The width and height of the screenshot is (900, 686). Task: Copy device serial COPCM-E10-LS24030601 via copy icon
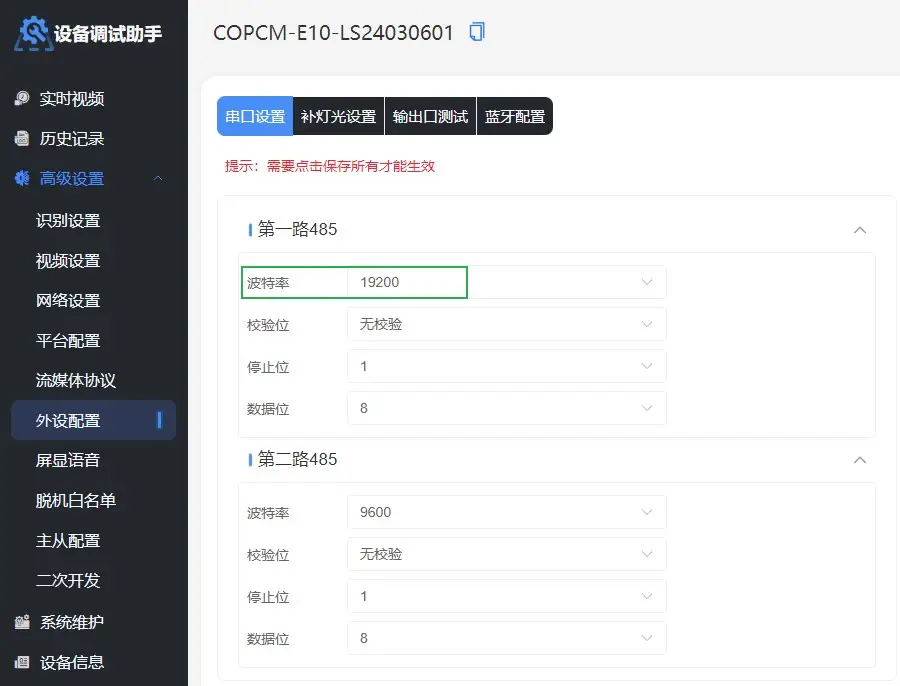pos(477,31)
